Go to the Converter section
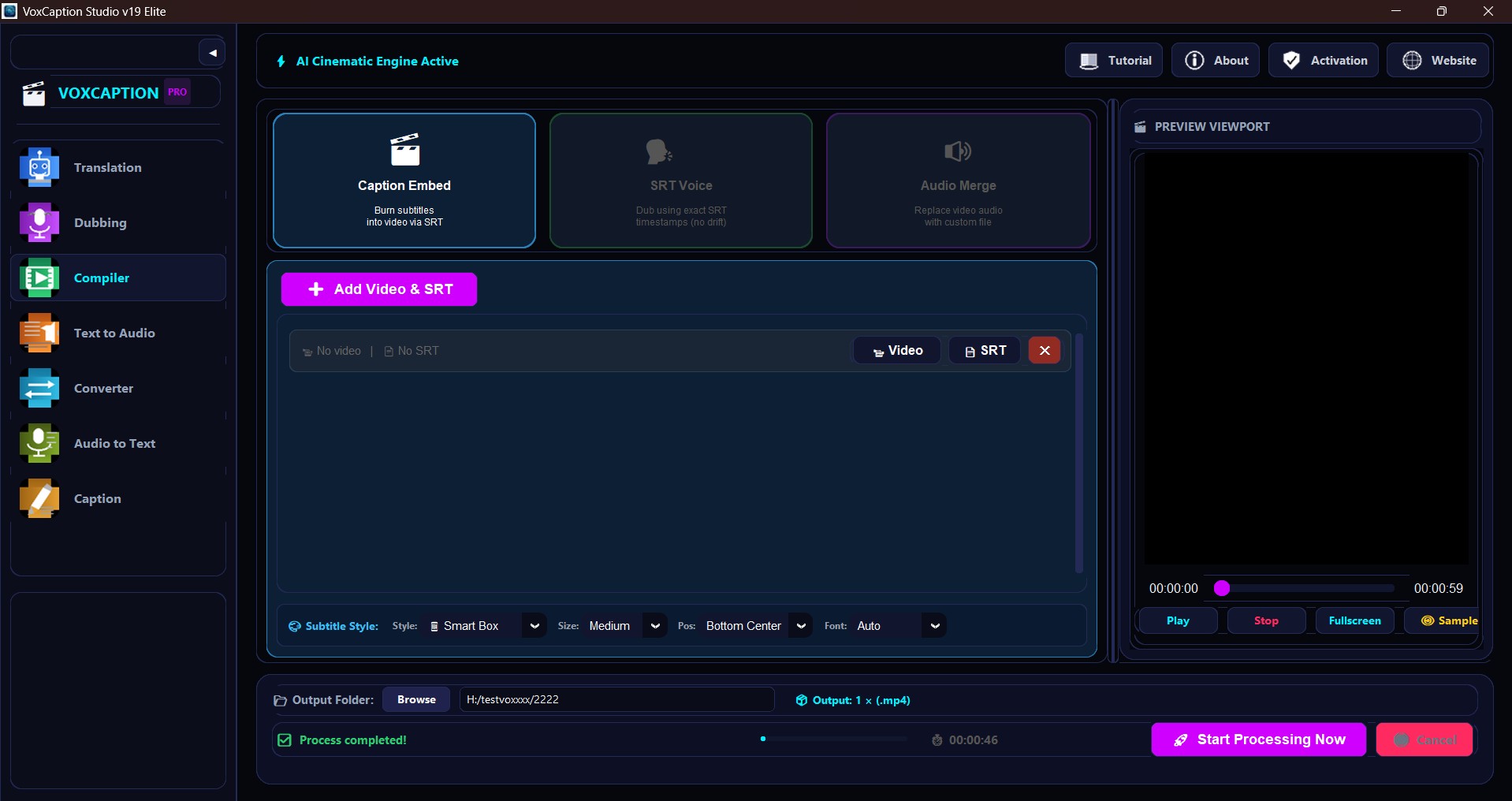1512x801 pixels. point(118,388)
